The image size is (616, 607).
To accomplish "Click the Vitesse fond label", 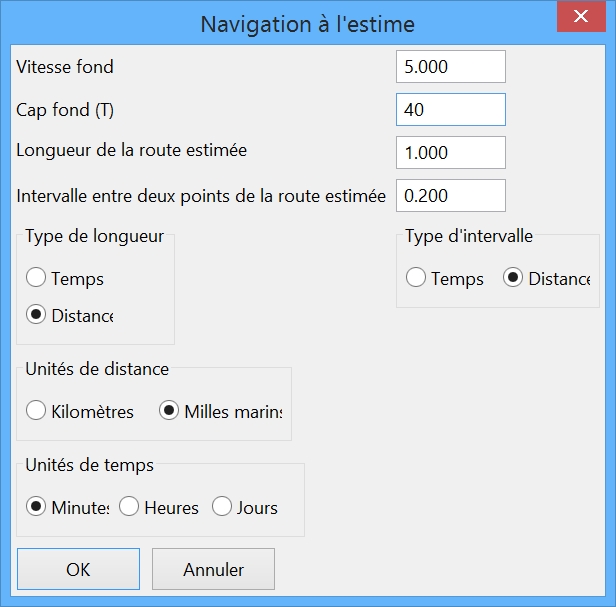I will [x=65, y=67].
